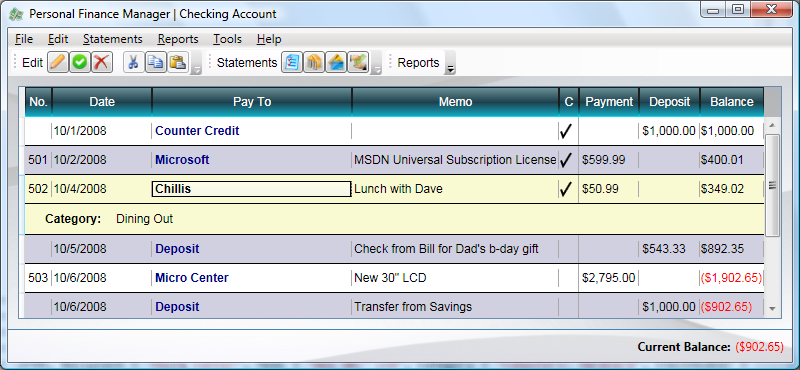Click the money handshake statement icon
Viewport: 800px width, 370px height.
click(x=358, y=62)
